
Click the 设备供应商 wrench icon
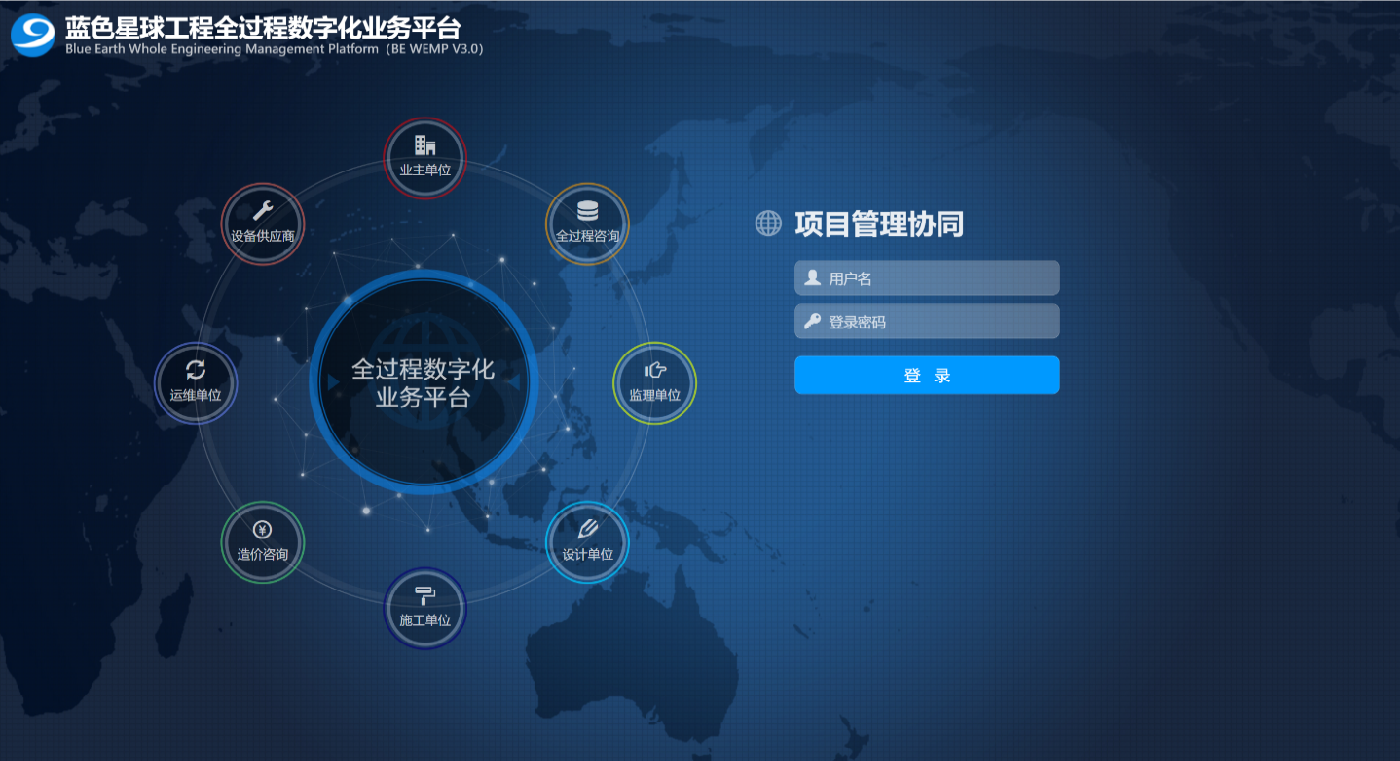(262, 211)
